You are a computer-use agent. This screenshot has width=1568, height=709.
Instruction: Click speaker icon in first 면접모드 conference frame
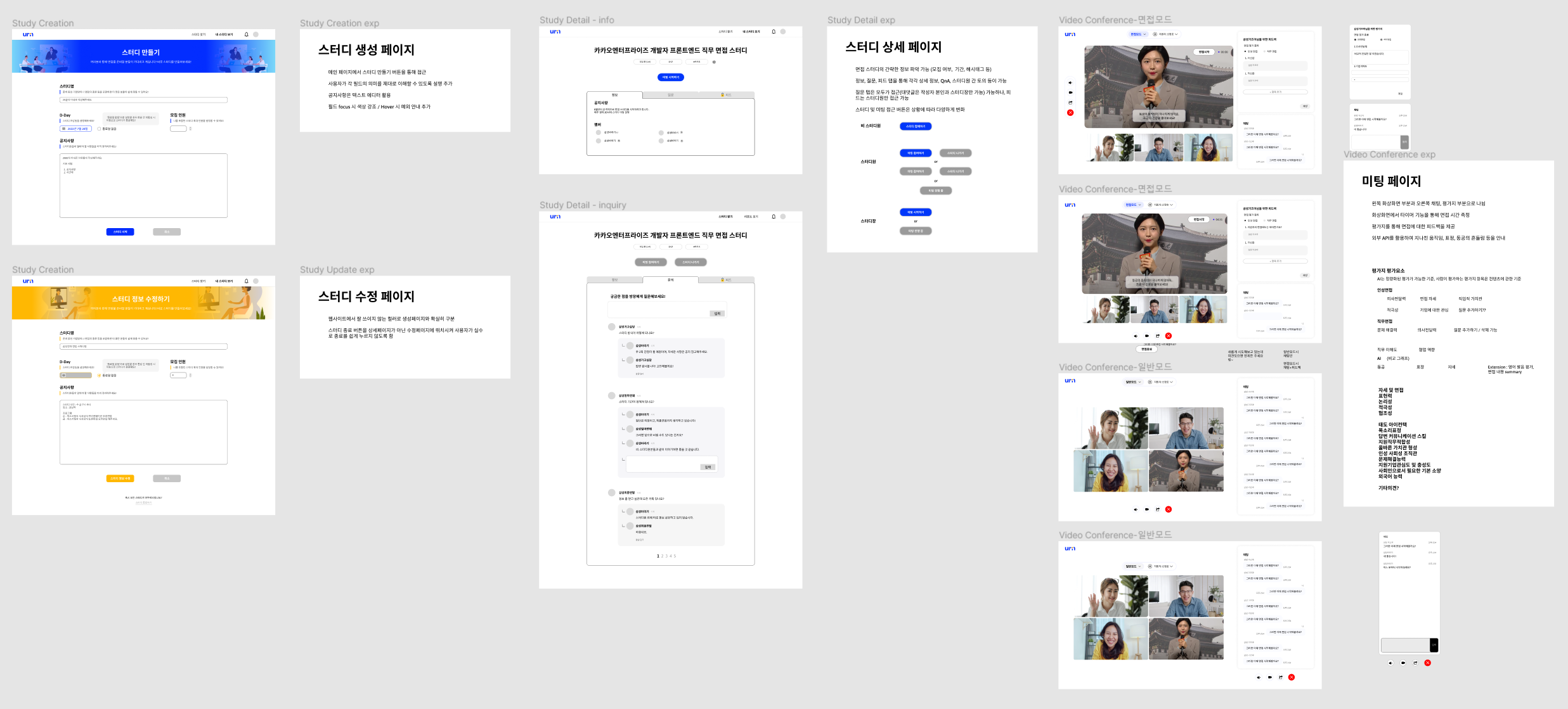pos(1070,83)
